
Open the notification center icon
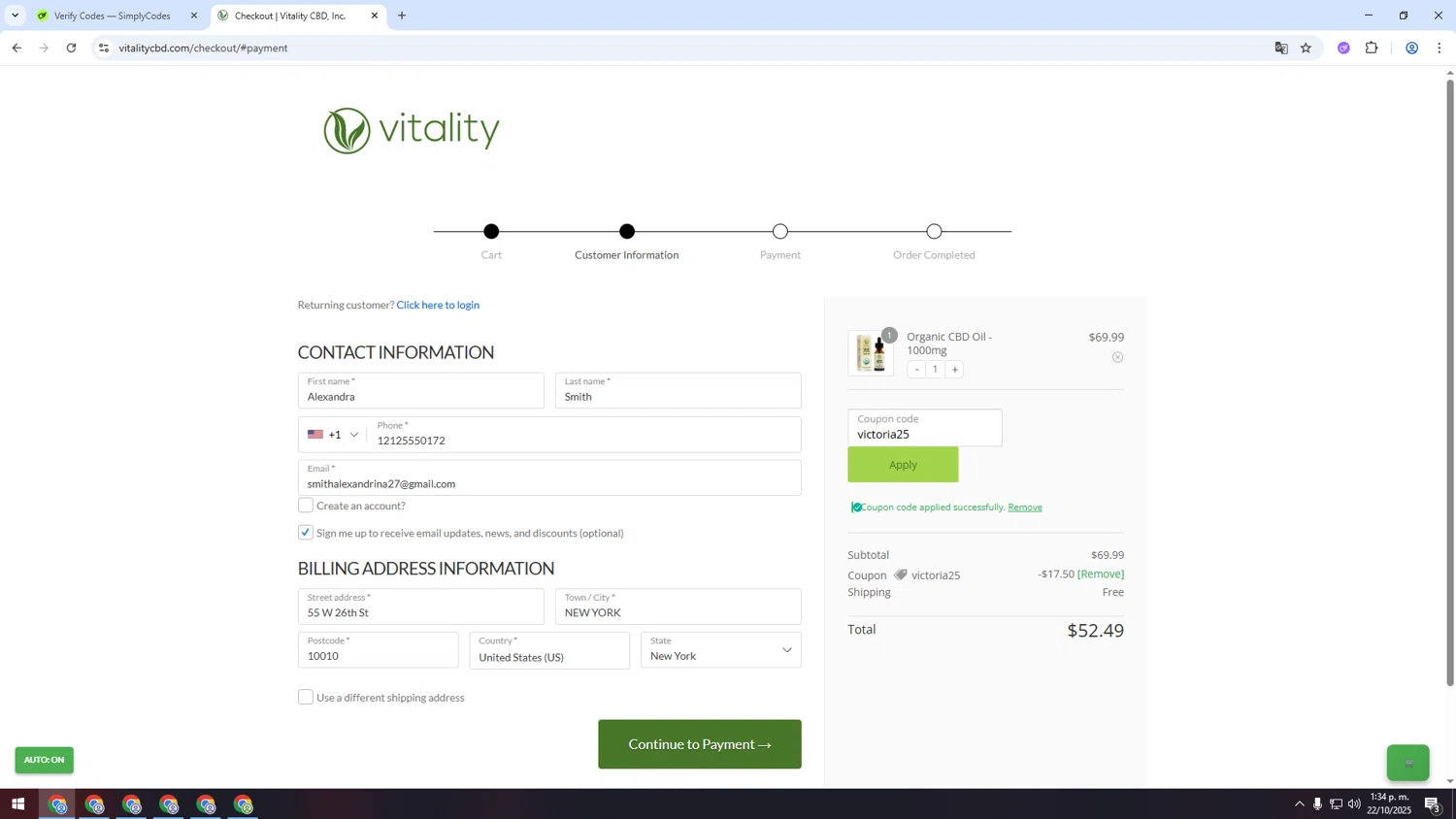(1432, 803)
